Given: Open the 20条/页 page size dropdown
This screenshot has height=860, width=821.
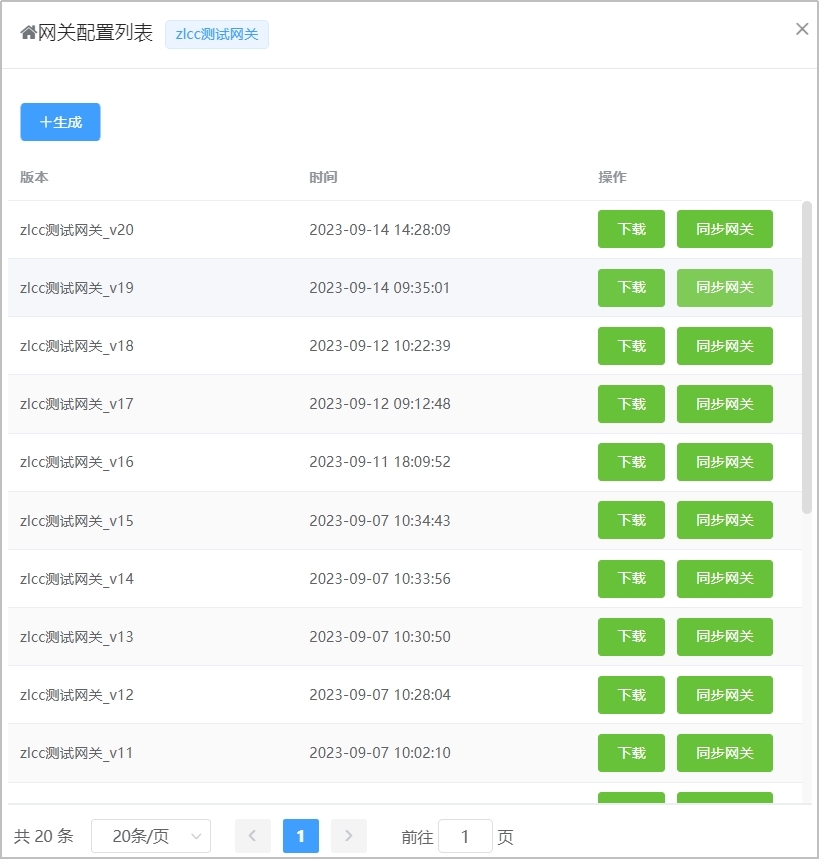Looking at the screenshot, I should click(x=150, y=836).
